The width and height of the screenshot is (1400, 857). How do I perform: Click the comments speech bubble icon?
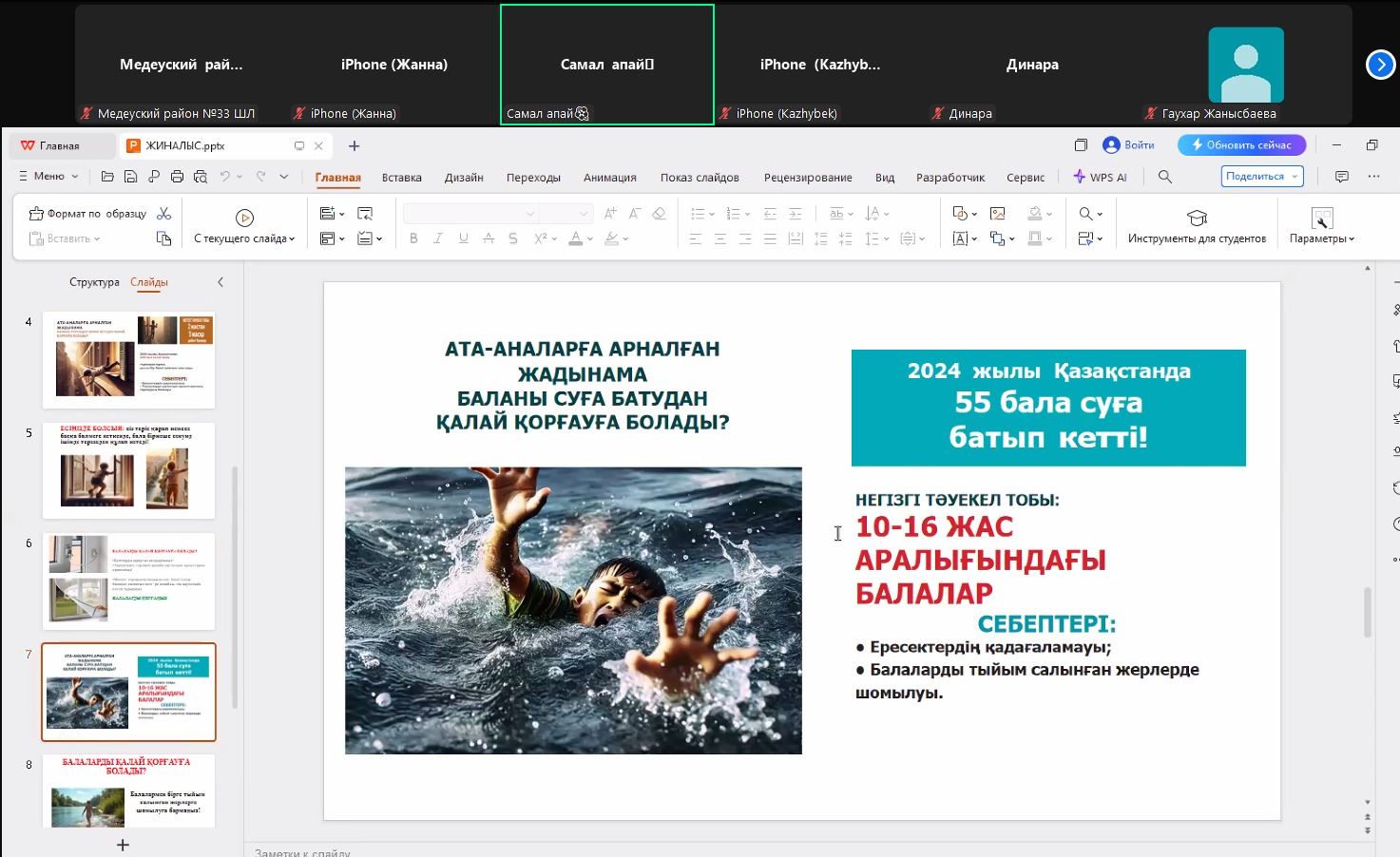coord(1341,177)
